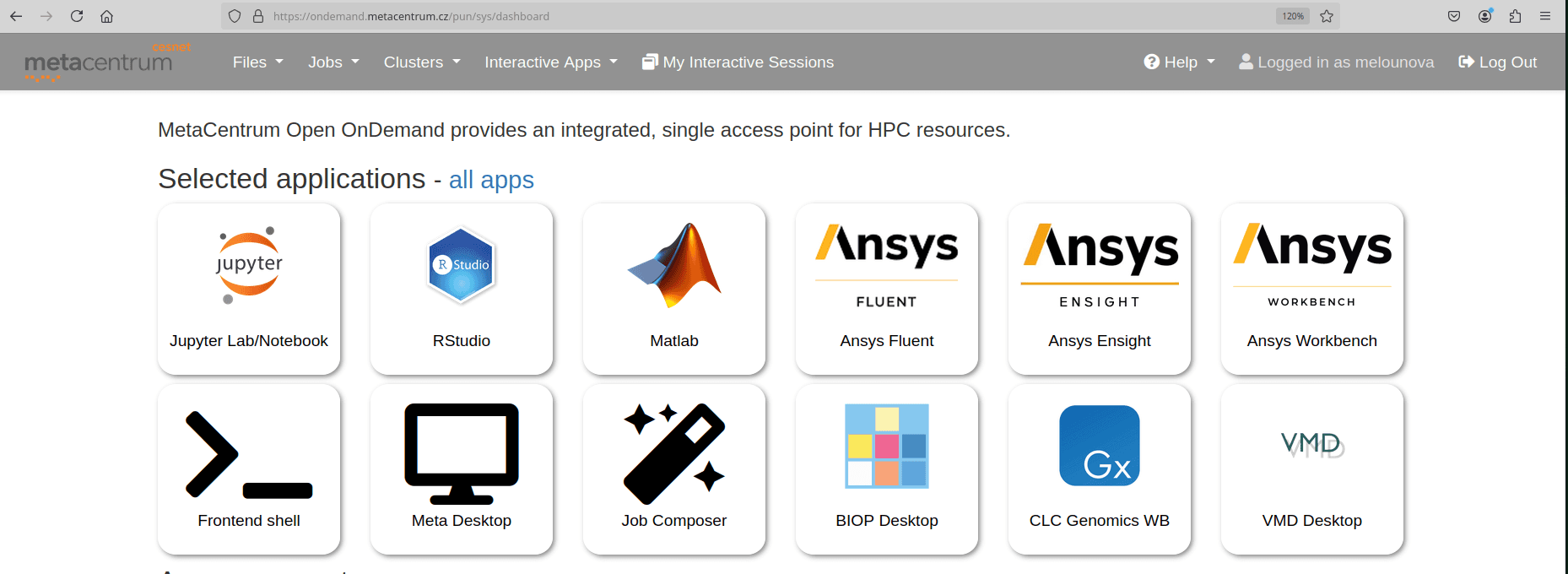
Task: Open the Matlab application tile
Action: tap(673, 266)
